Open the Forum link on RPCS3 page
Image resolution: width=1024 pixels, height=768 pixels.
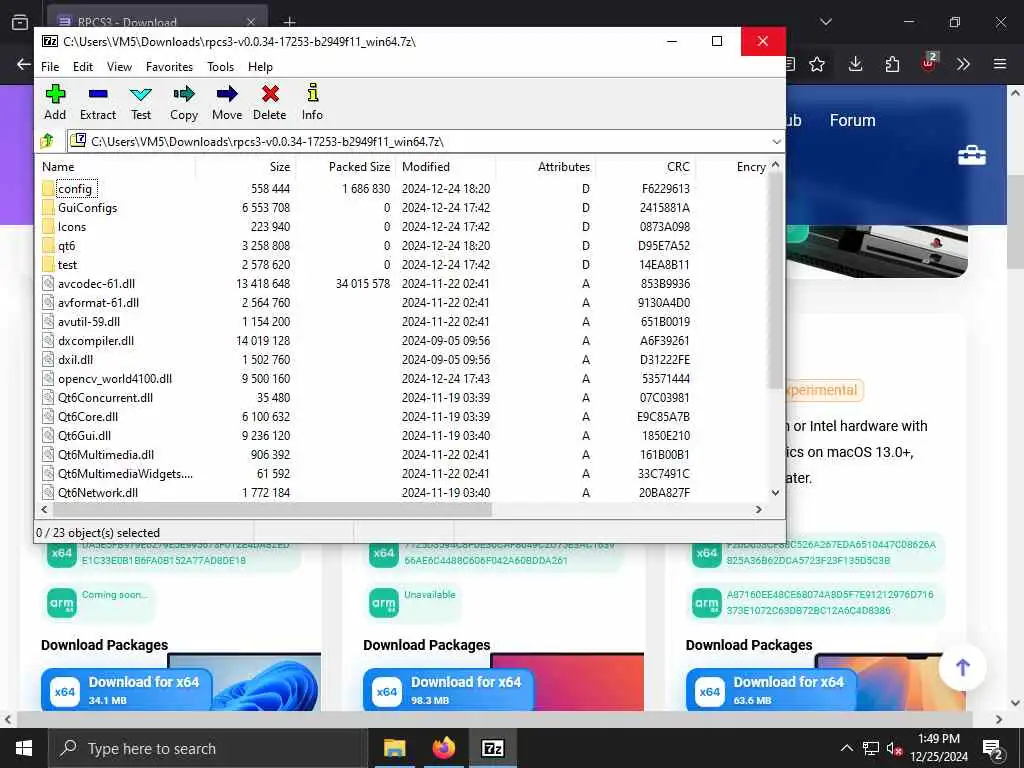[x=852, y=120]
